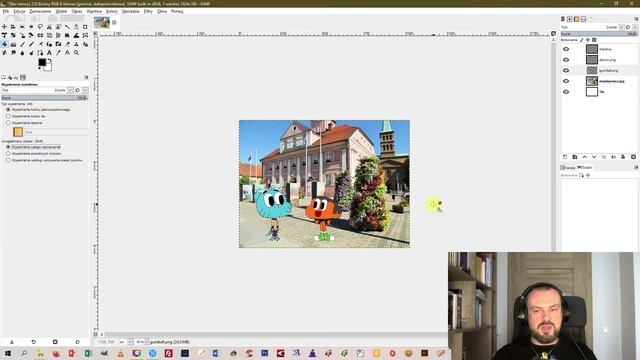Select fill whole selection radio option
640x360 pixels.
[x=8, y=147]
